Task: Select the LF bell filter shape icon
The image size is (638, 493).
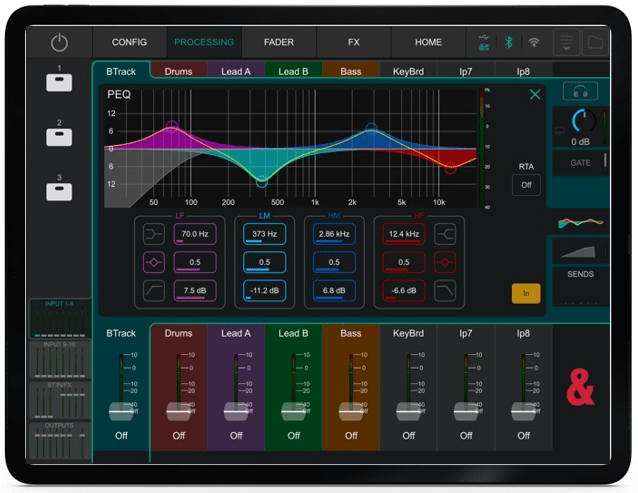Action: click(154, 262)
